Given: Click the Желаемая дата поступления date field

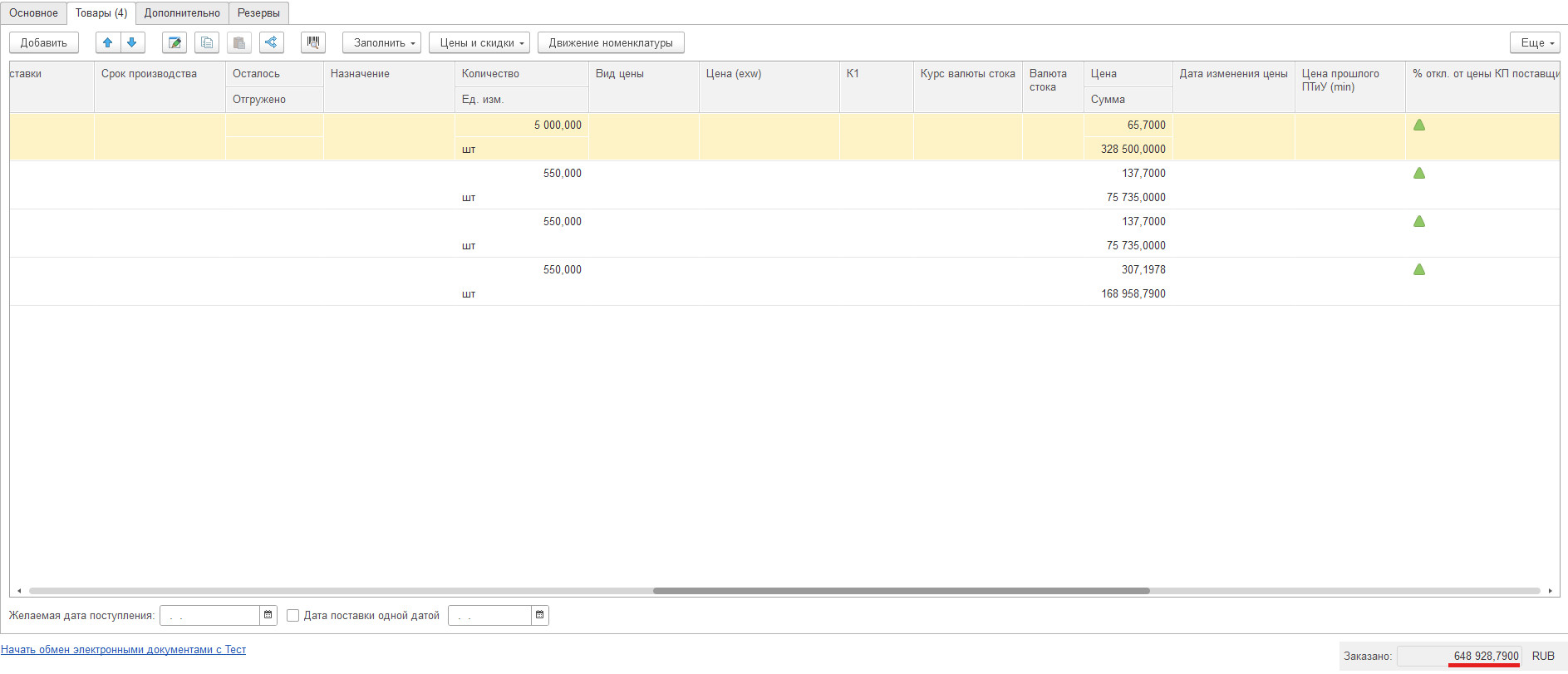Looking at the screenshot, I should coord(209,615).
